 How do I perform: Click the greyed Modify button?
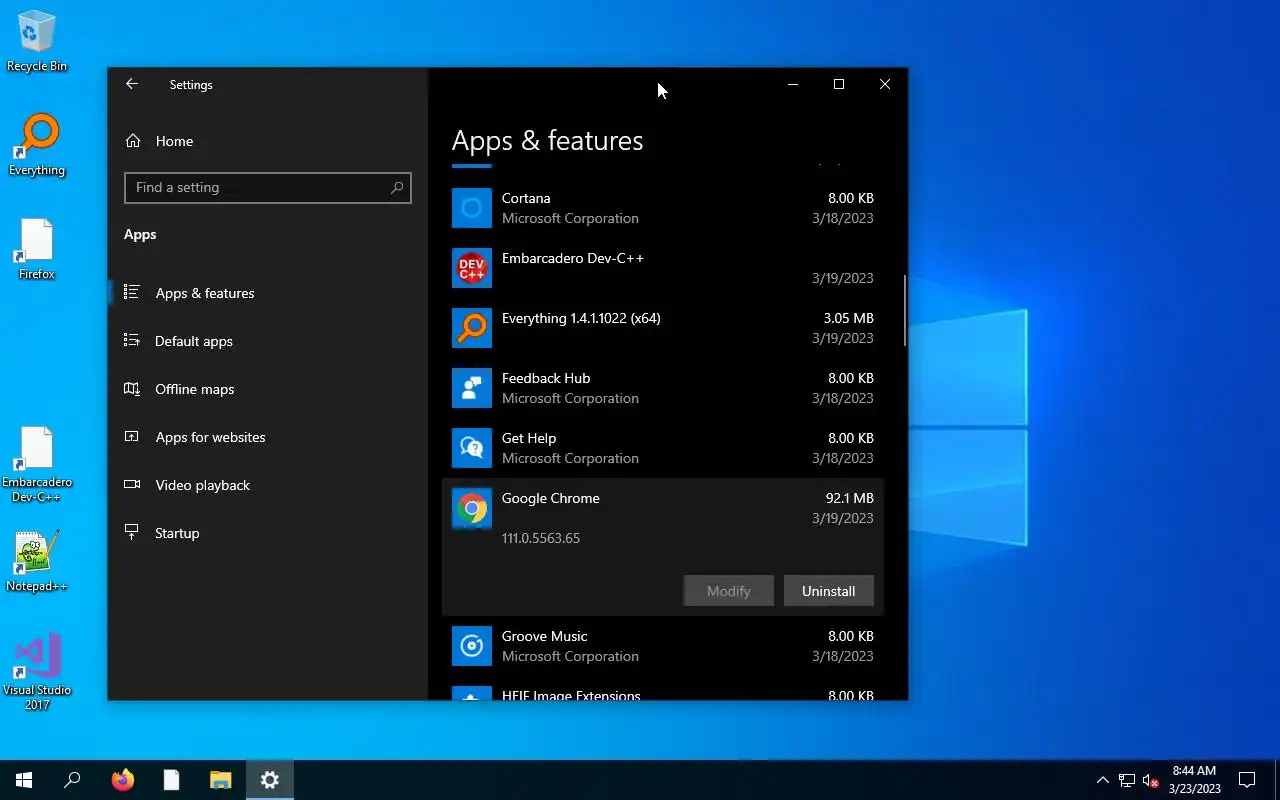tap(728, 591)
